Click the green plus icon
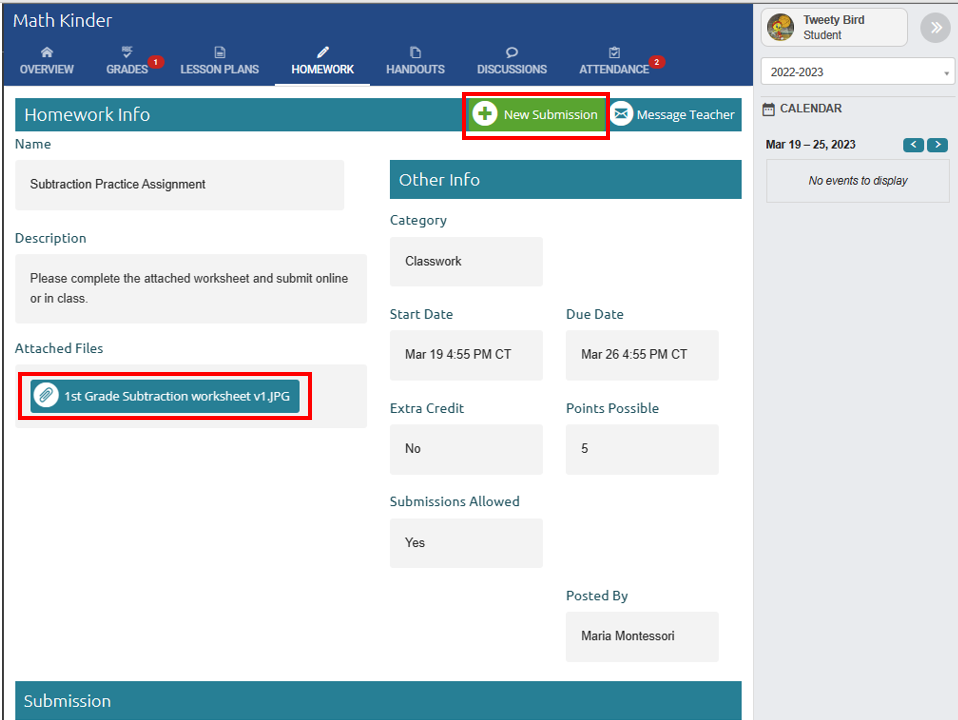Viewport: 958px width, 720px height. tap(485, 114)
